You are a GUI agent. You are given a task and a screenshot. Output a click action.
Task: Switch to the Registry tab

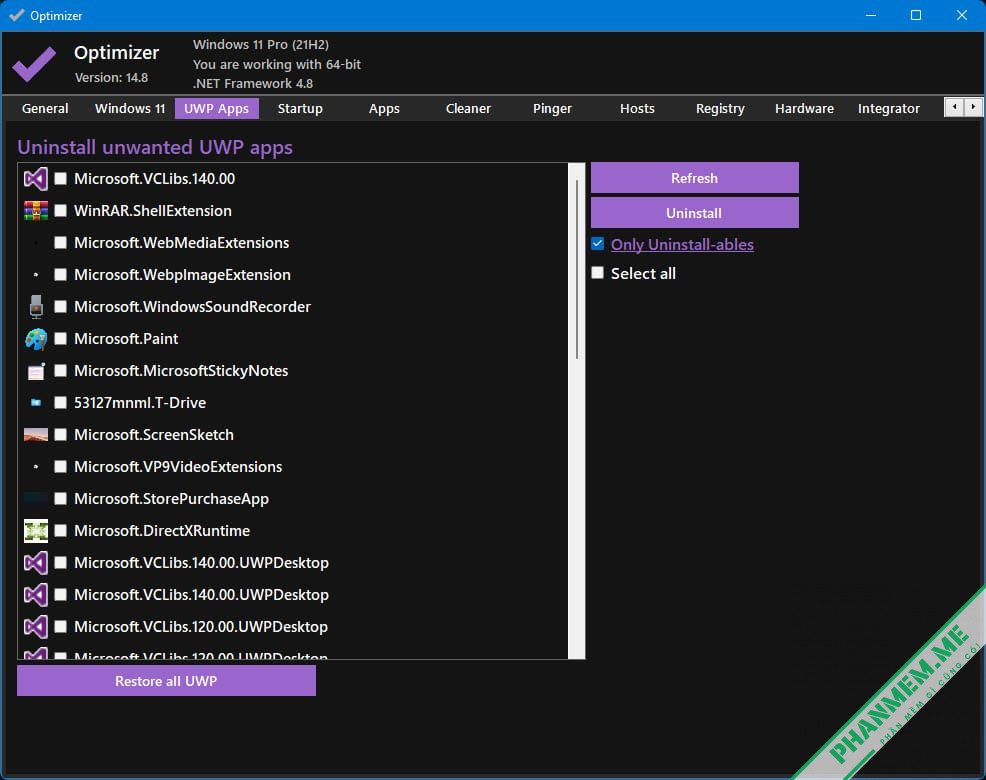pyautogui.click(x=720, y=108)
